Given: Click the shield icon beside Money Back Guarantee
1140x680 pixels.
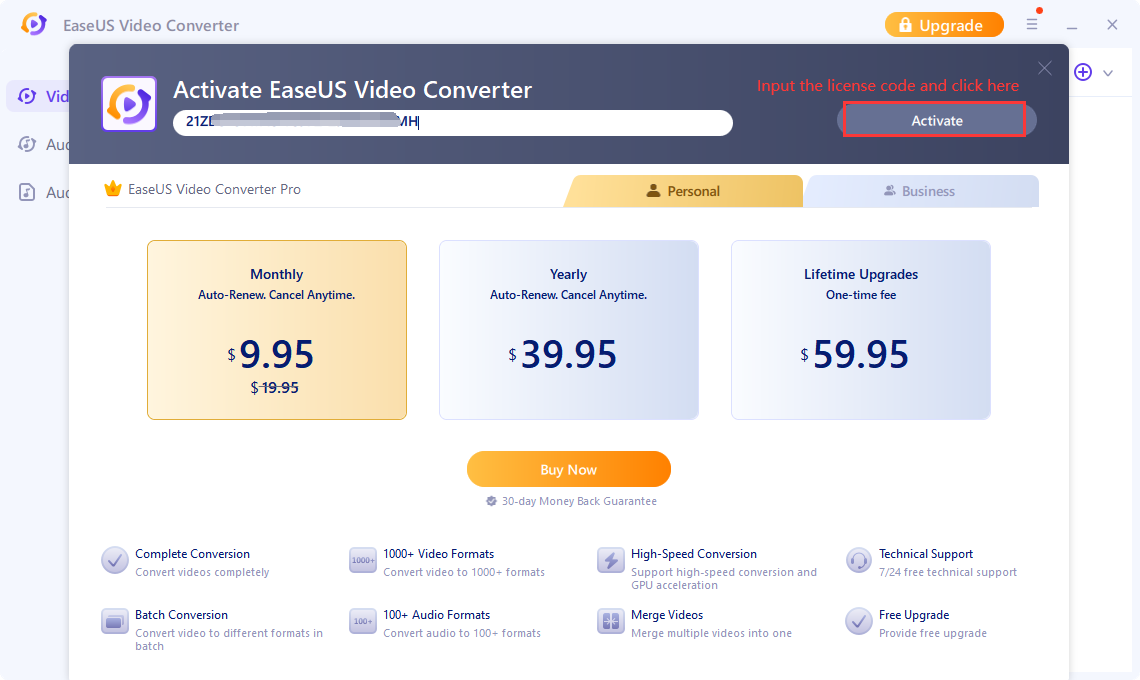Looking at the screenshot, I should (x=491, y=501).
